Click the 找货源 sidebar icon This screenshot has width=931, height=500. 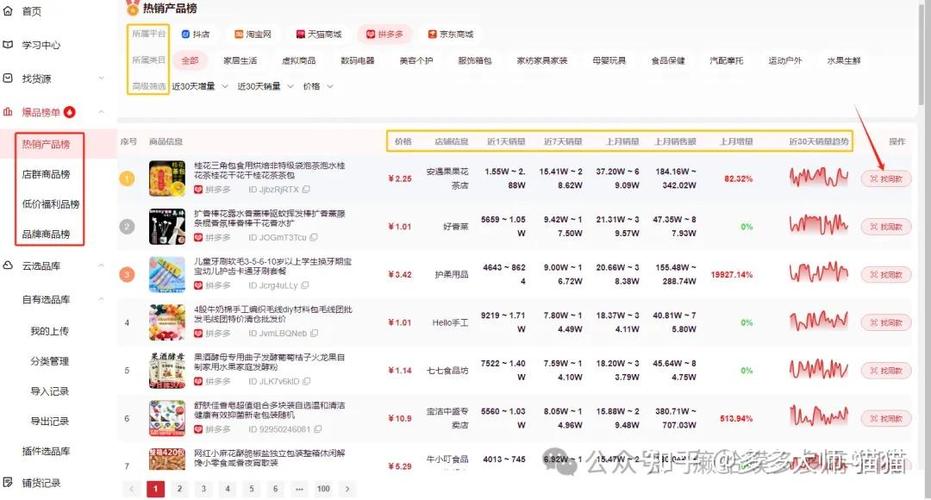pos(8,78)
